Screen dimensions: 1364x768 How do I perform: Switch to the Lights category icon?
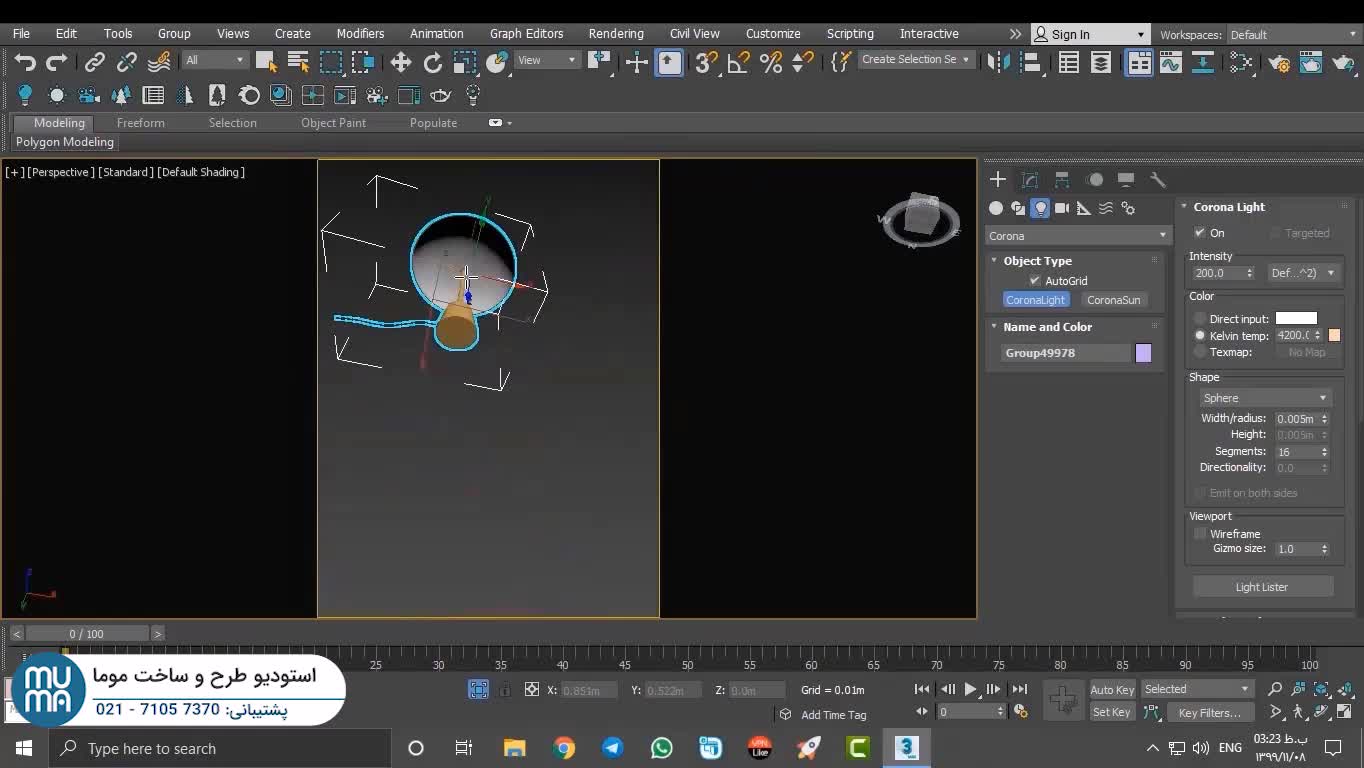(x=1040, y=208)
